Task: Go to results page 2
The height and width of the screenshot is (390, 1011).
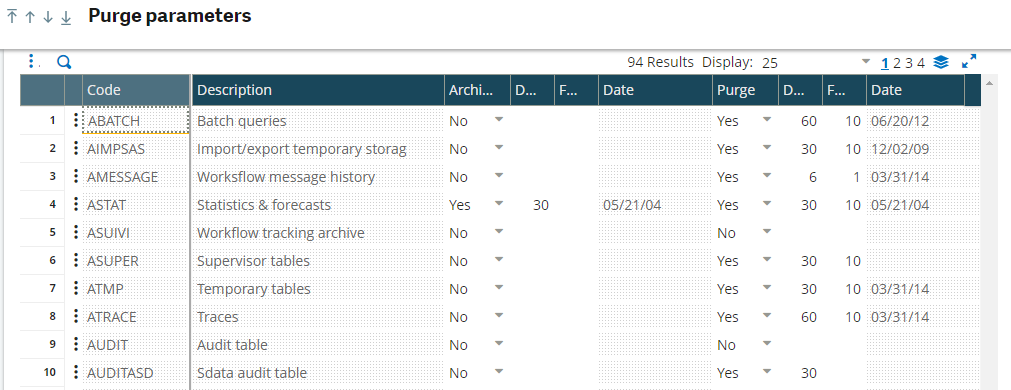Action: pos(897,63)
